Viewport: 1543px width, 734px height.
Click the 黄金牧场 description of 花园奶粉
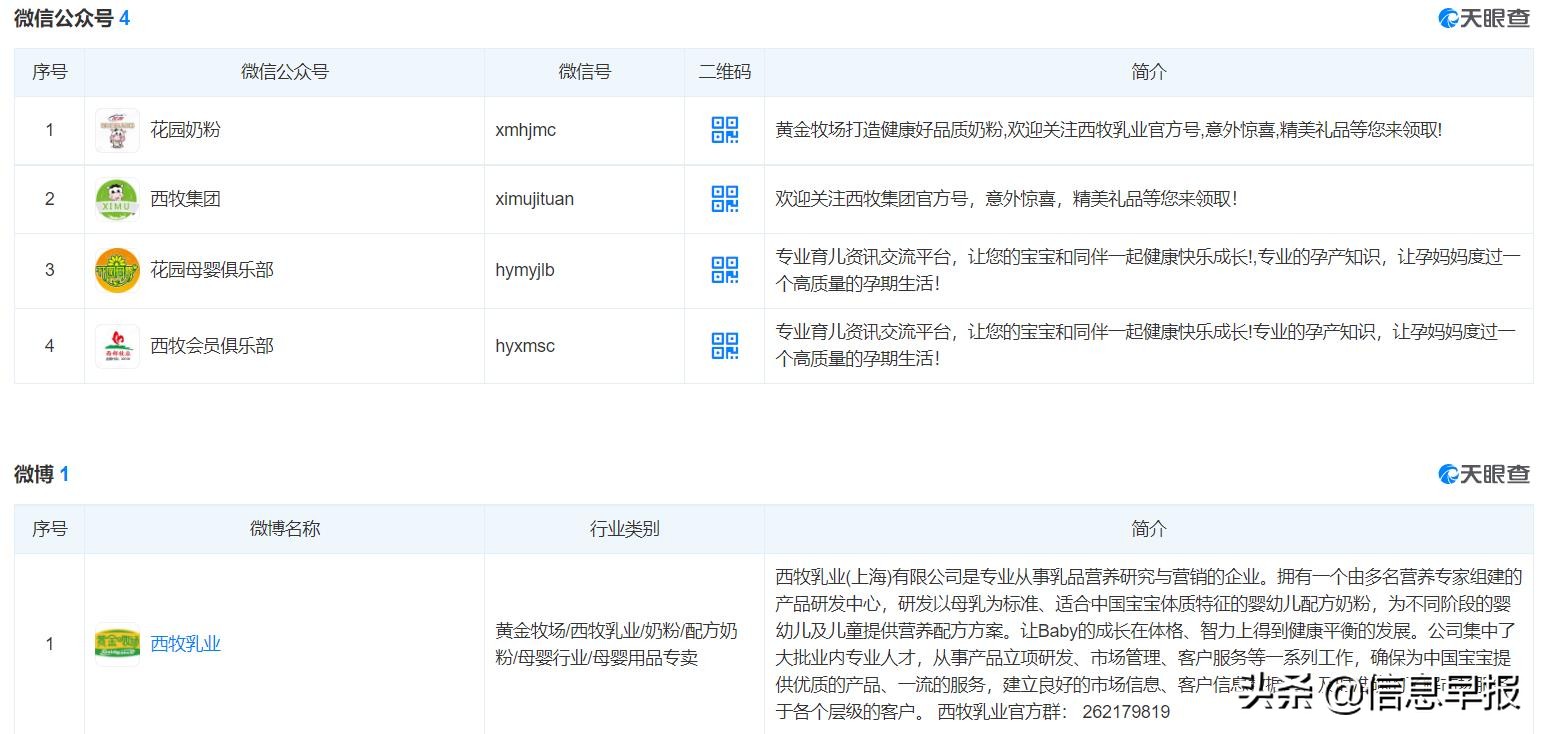point(1109,130)
